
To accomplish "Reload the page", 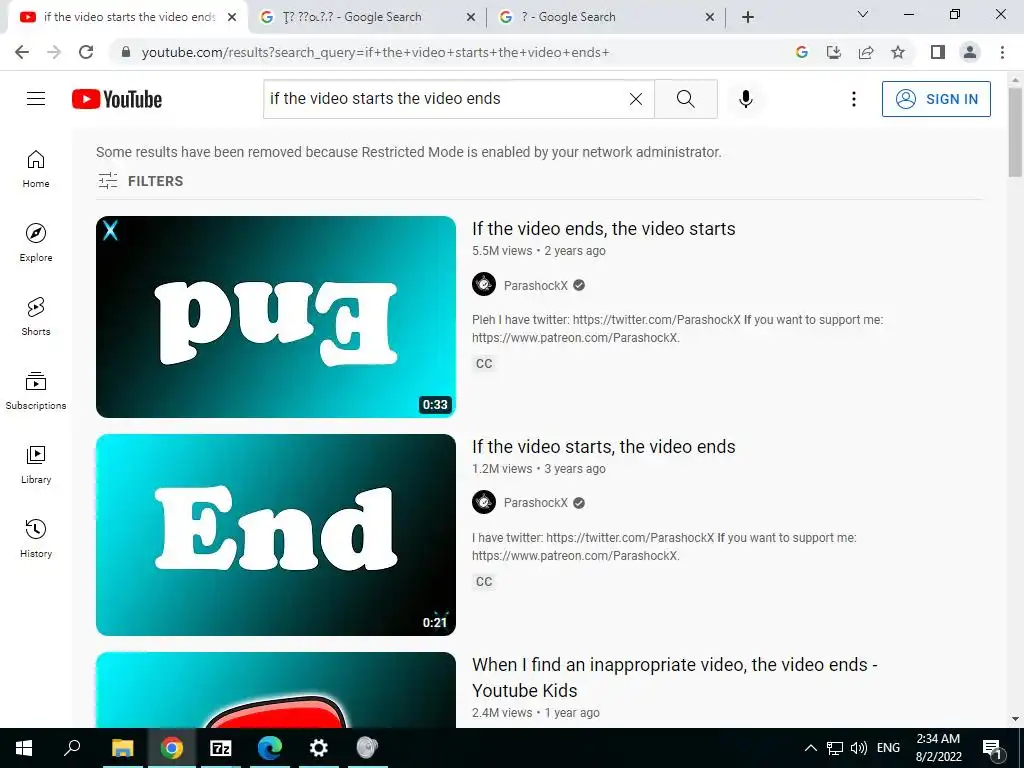I will [x=86, y=52].
